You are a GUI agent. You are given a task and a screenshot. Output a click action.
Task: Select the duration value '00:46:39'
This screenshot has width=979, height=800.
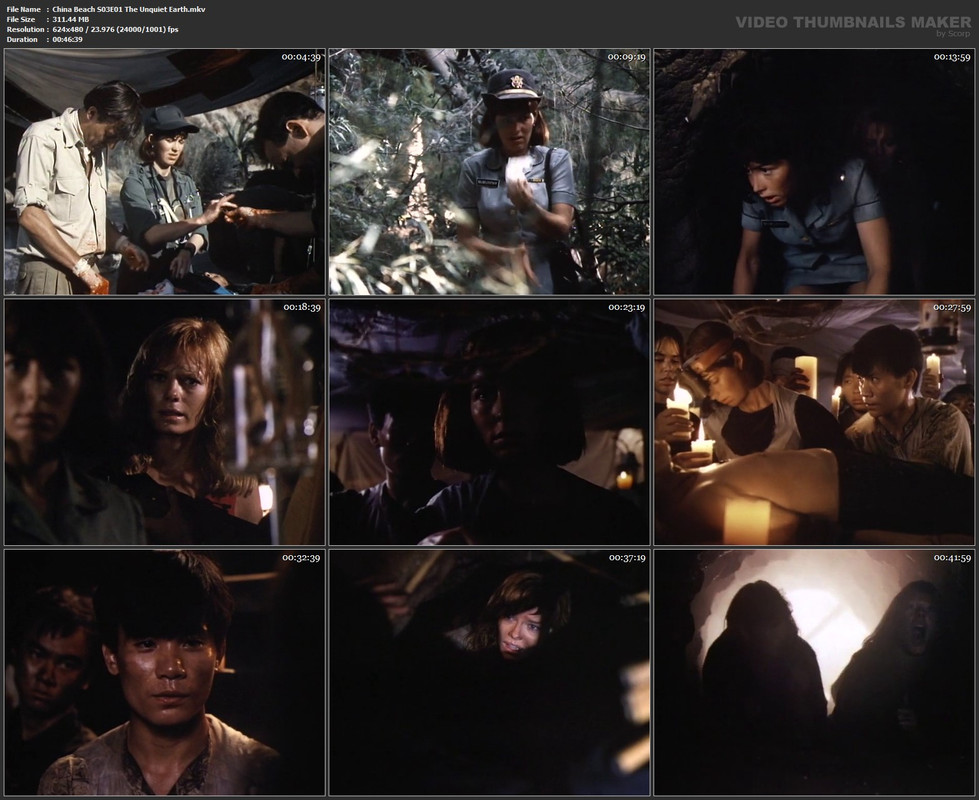click(67, 39)
